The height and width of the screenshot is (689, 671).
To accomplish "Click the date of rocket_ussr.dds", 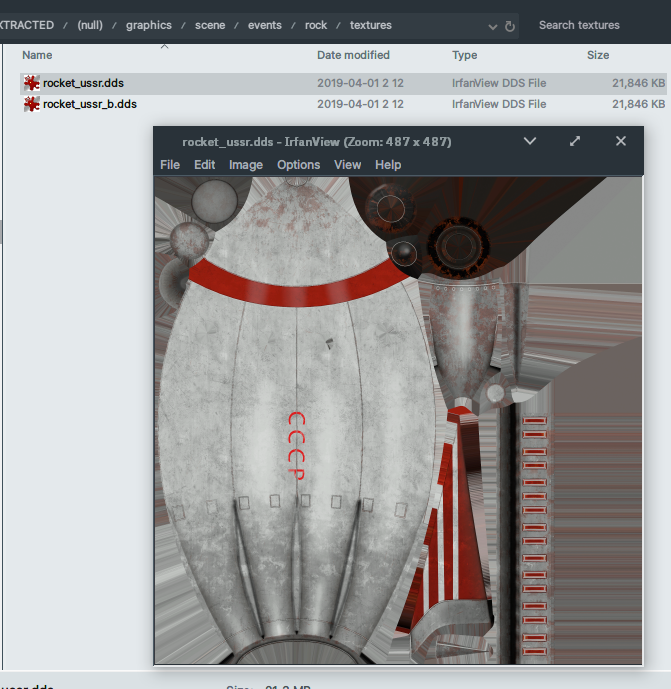I will tap(360, 83).
